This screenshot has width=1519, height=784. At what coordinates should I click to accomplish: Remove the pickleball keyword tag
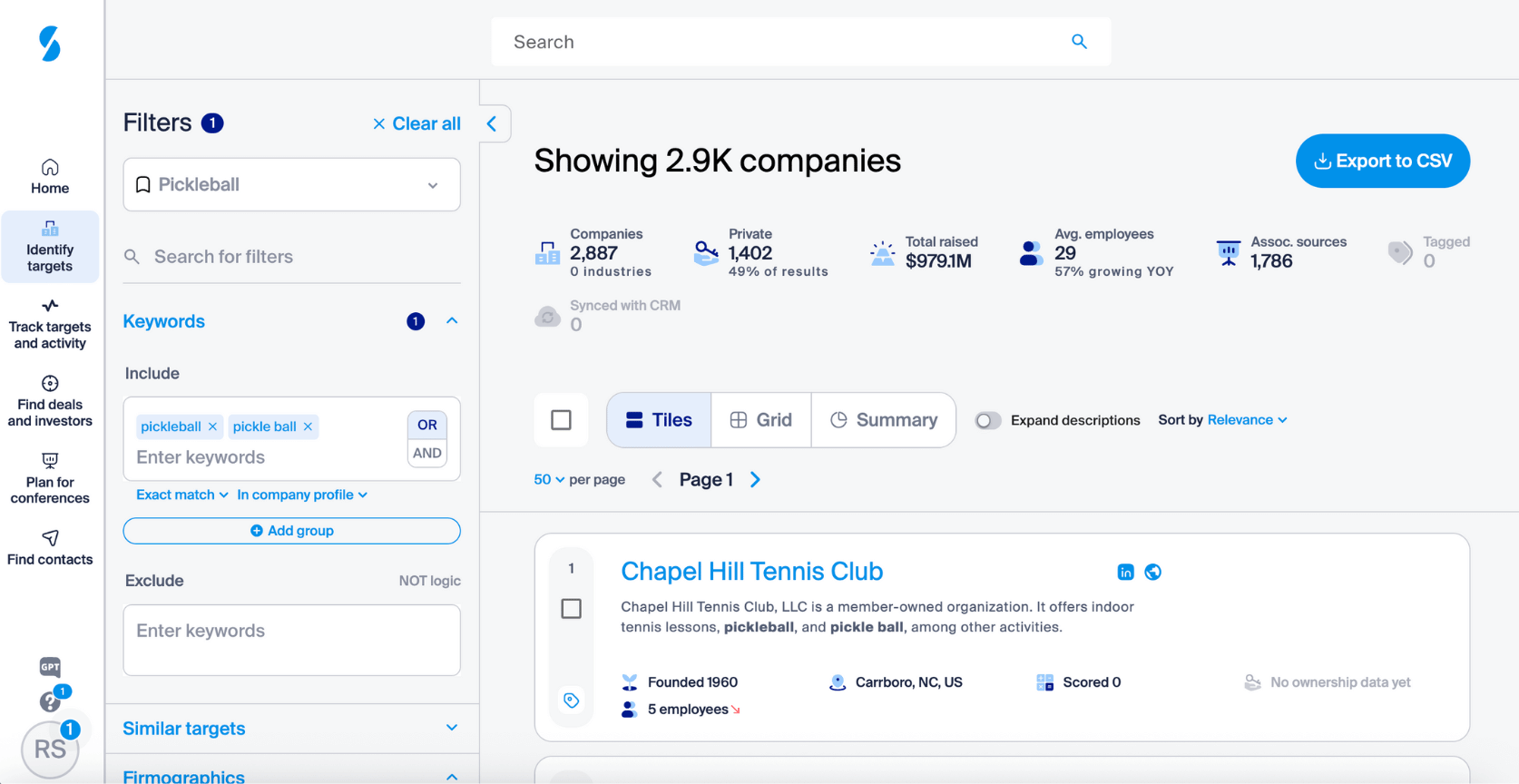point(212,426)
